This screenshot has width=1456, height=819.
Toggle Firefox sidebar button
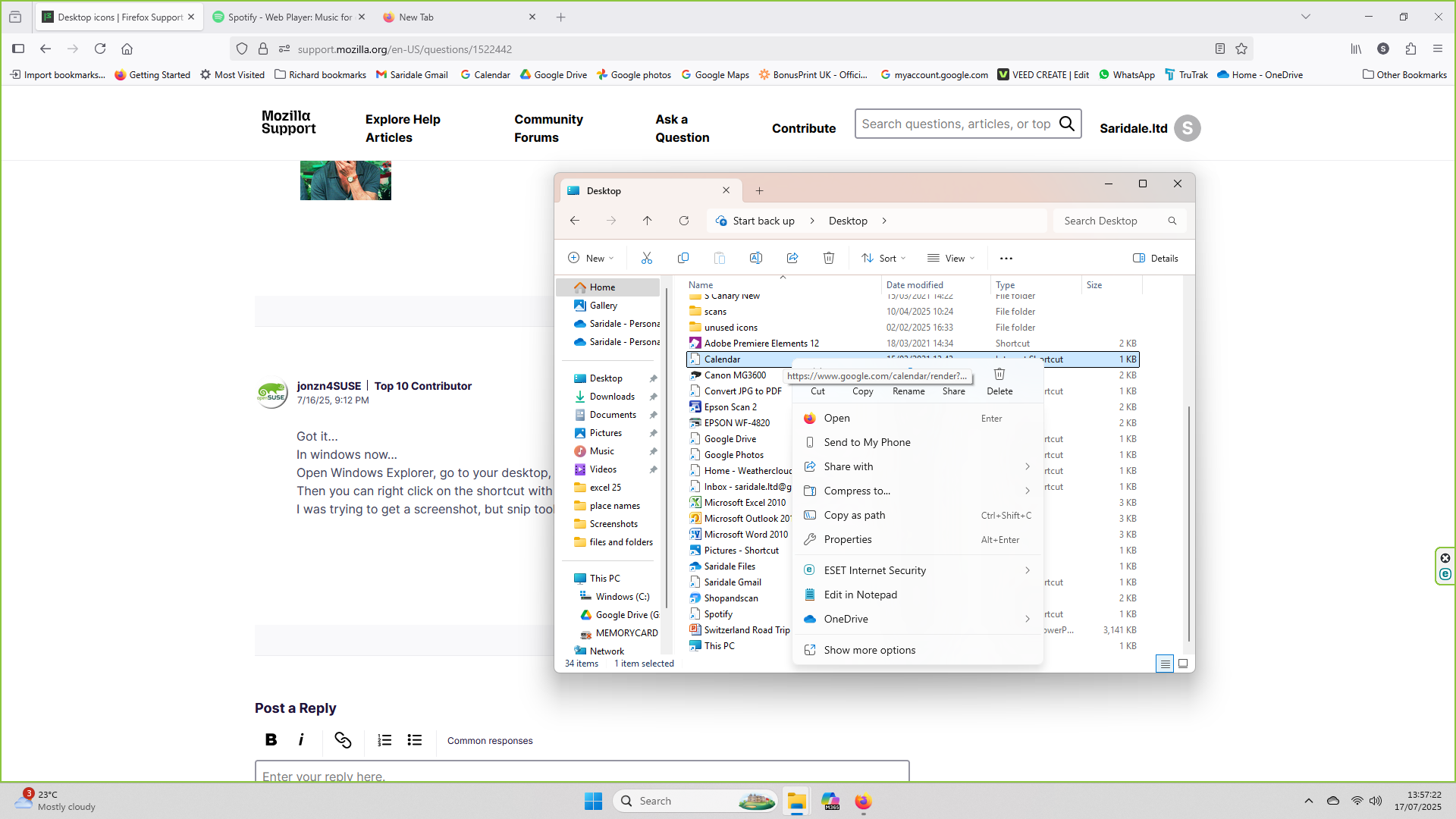[18, 49]
